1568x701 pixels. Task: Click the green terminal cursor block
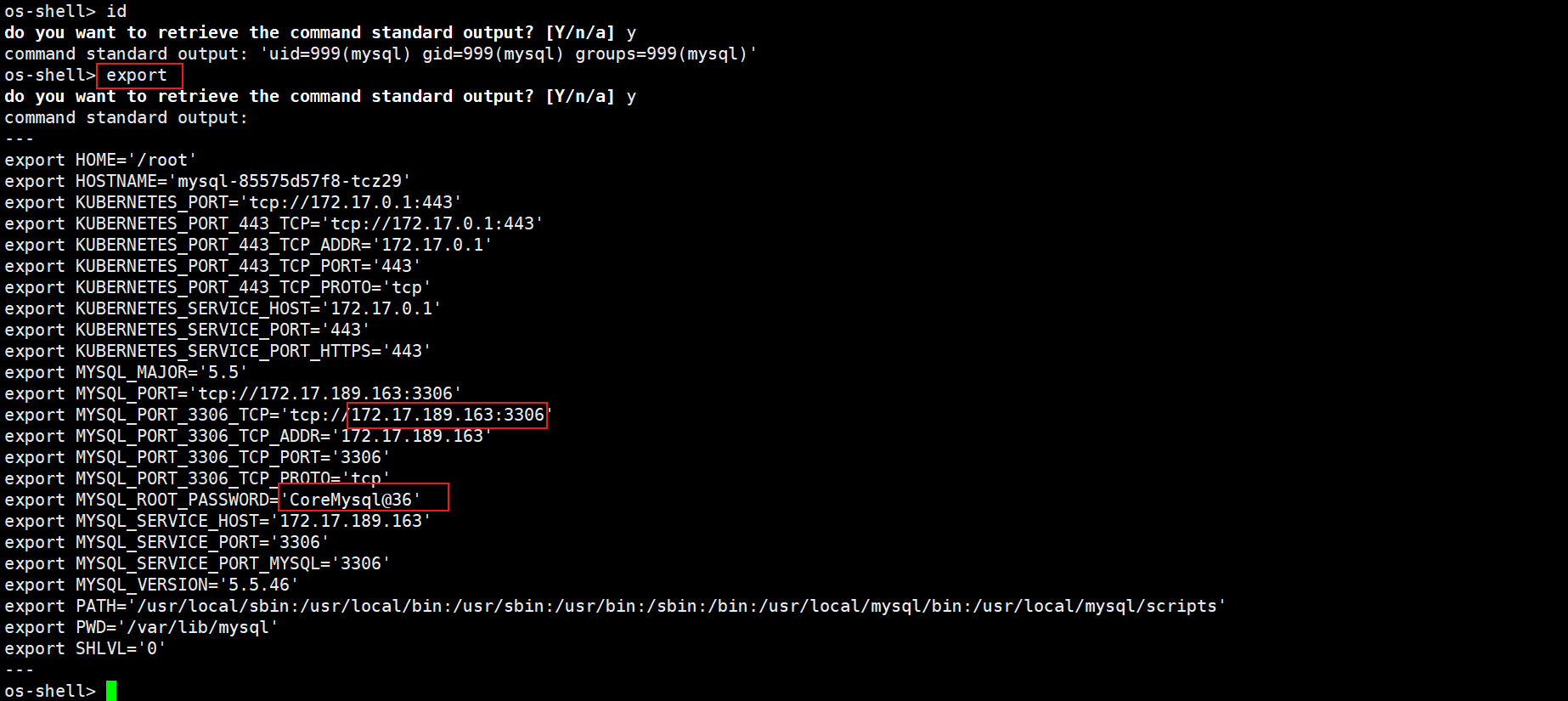coord(111,691)
